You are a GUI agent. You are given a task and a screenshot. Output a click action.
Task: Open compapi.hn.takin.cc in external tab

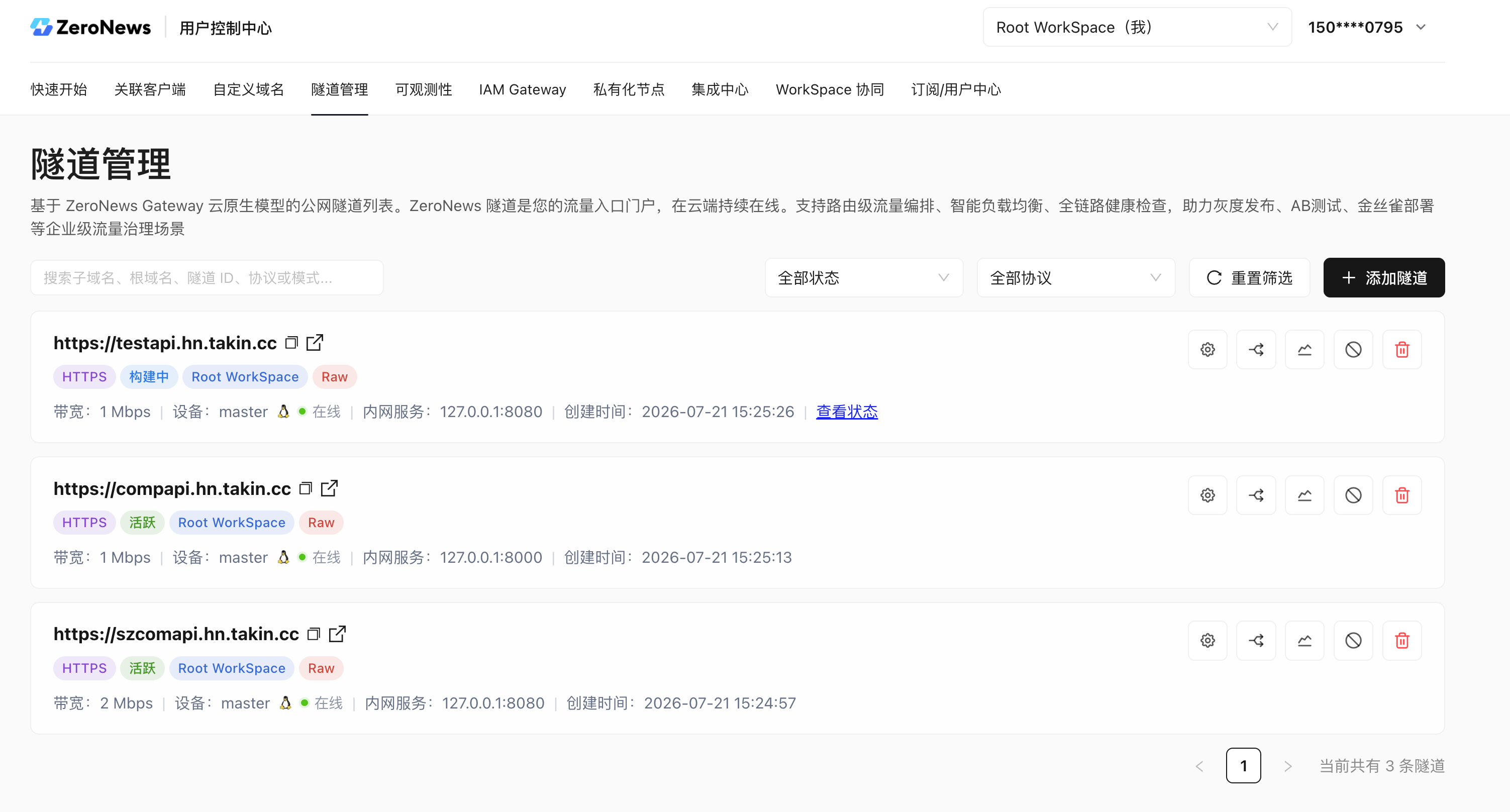coord(329,488)
